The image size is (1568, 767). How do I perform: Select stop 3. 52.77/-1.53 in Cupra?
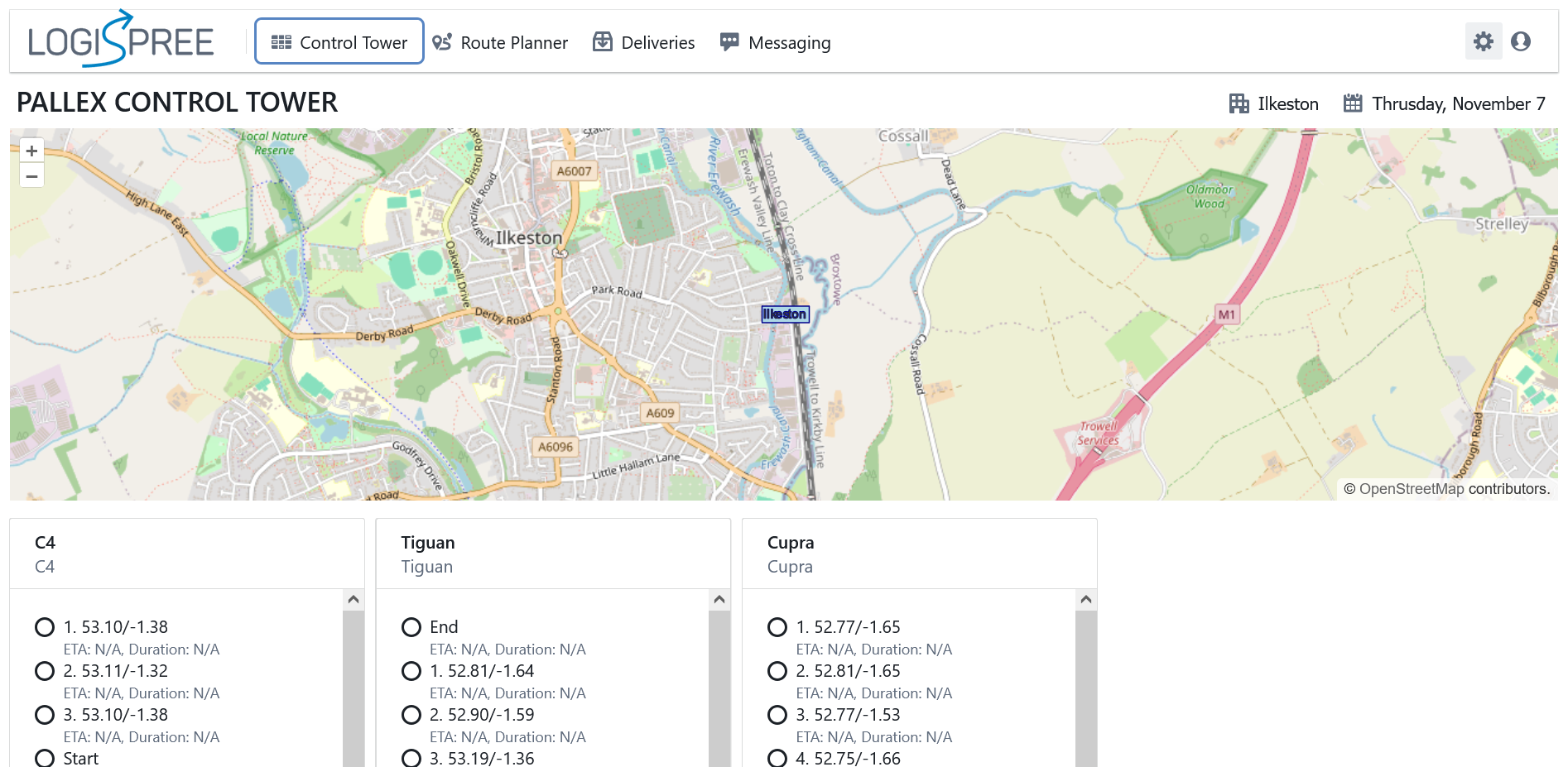pyautogui.click(x=777, y=715)
